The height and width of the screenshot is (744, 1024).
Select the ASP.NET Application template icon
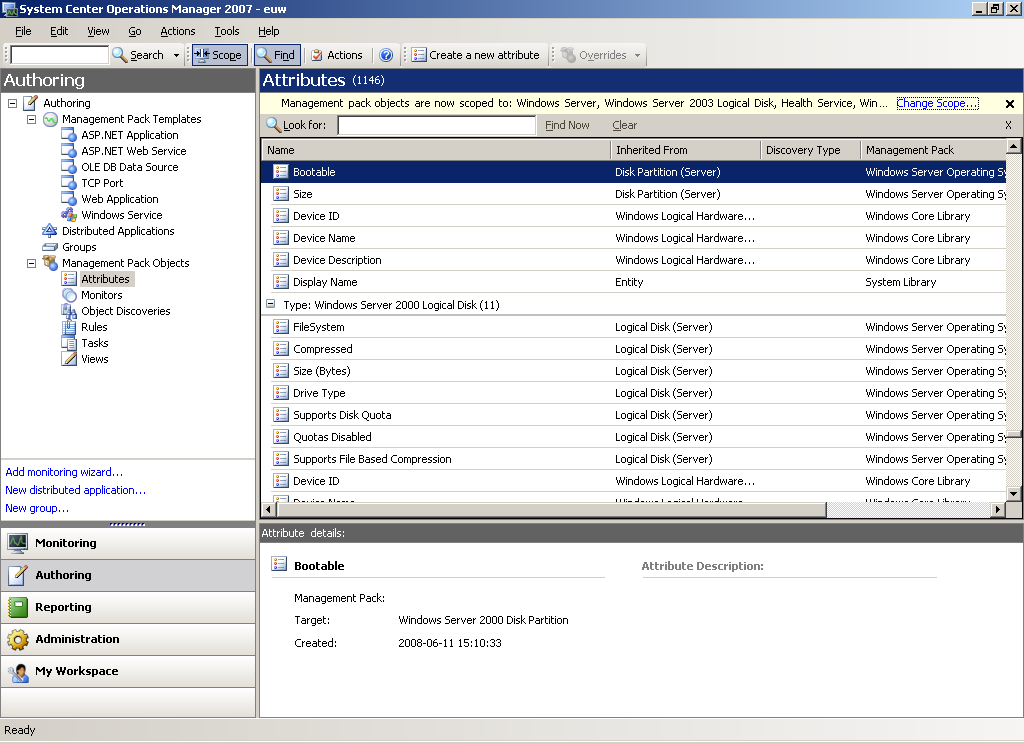tap(69, 135)
